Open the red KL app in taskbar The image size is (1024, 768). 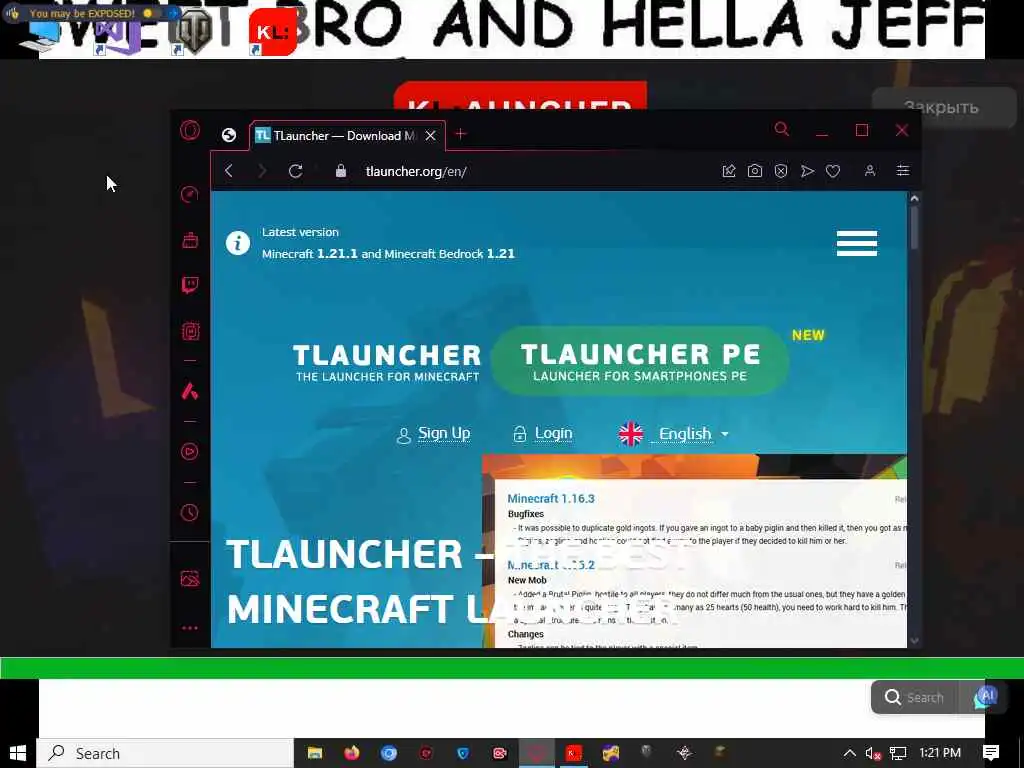[x=573, y=753]
